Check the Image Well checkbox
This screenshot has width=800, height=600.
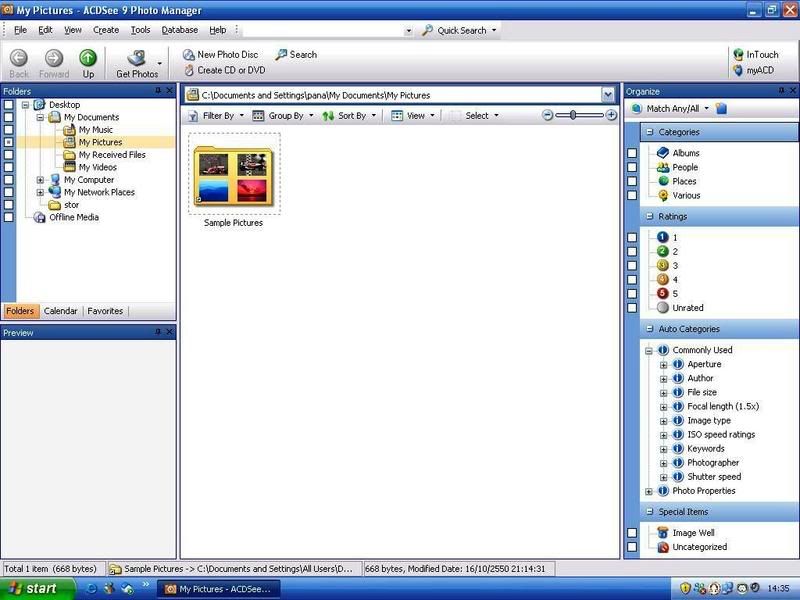[x=632, y=533]
